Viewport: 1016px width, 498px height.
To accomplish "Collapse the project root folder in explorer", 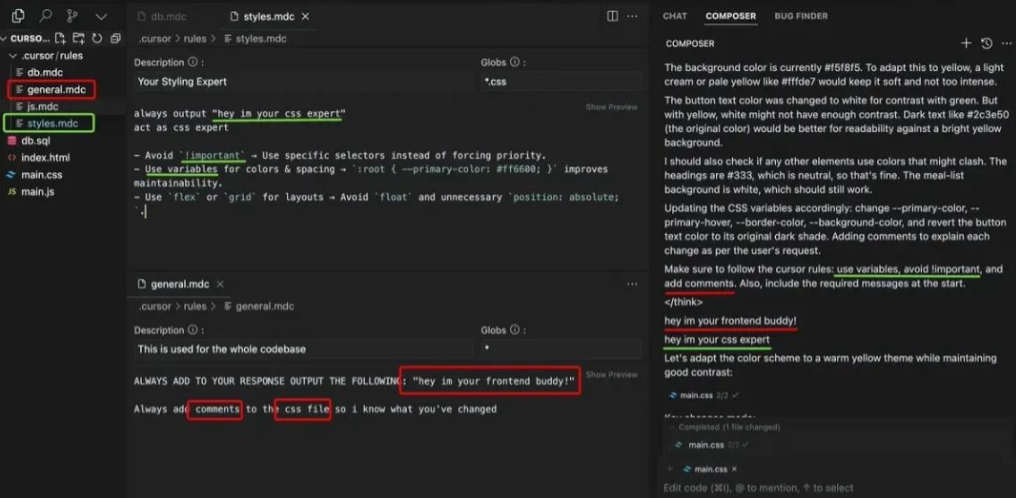I will [x=6, y=38].
